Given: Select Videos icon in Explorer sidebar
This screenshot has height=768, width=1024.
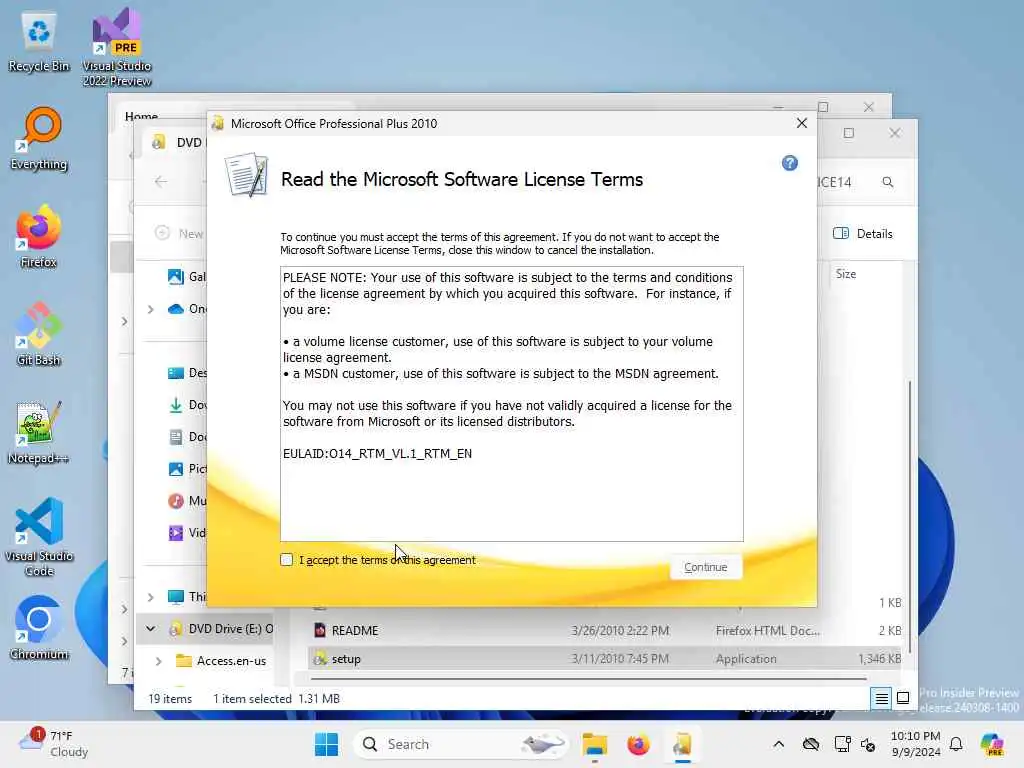Looking at the screenshot, I should pyautogui.click(x=176, y=533).
